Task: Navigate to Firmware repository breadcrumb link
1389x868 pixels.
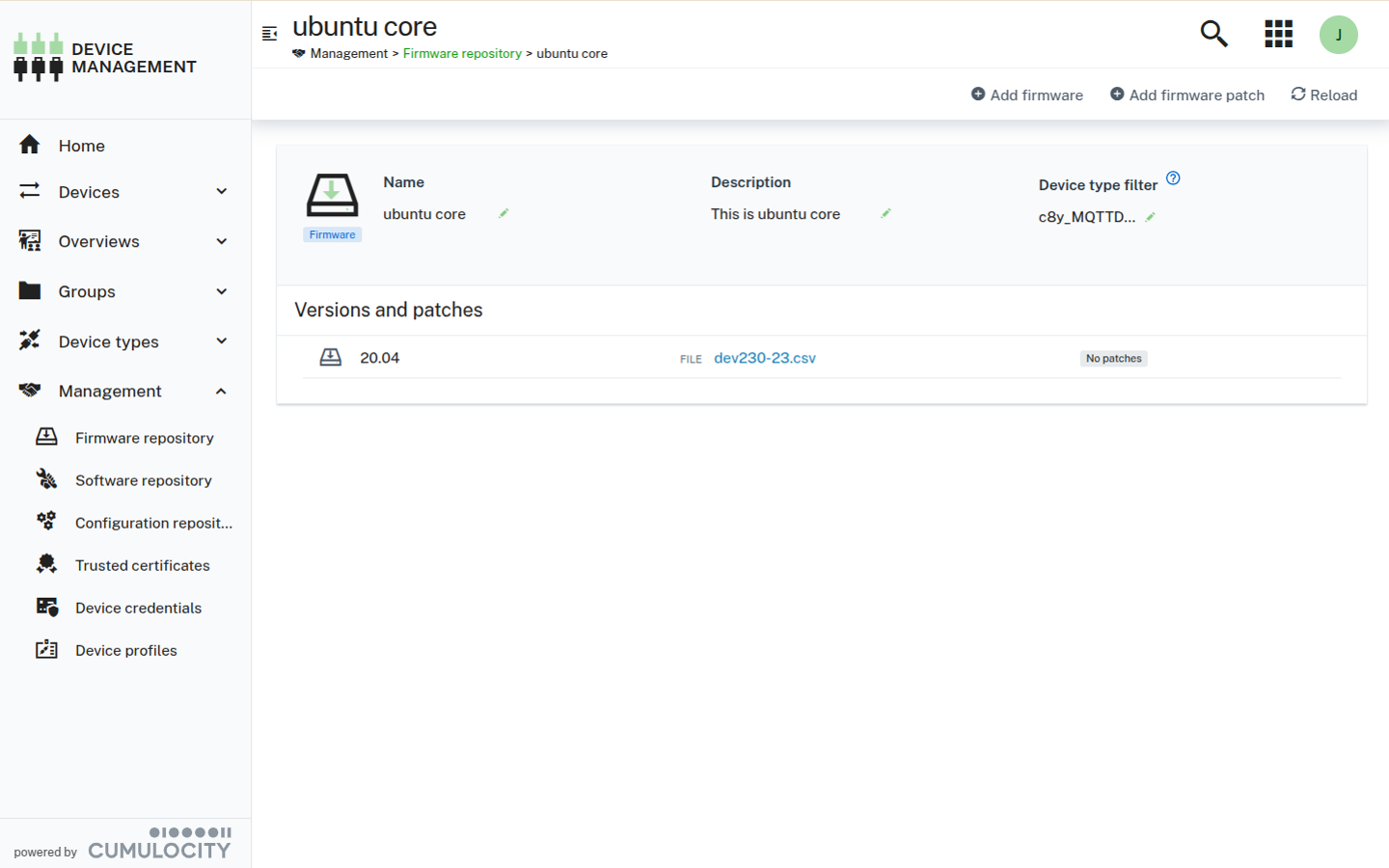Action: coord(462,54)
